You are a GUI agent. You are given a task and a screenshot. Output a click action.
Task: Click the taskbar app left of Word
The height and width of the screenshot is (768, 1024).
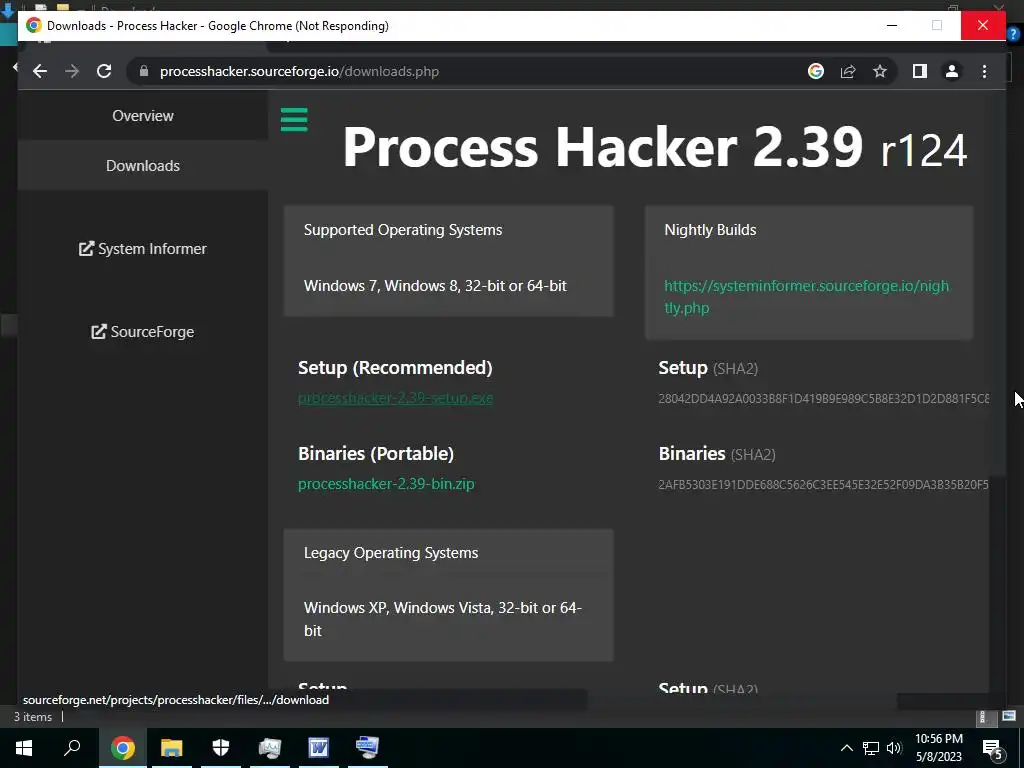coord(270,748)
